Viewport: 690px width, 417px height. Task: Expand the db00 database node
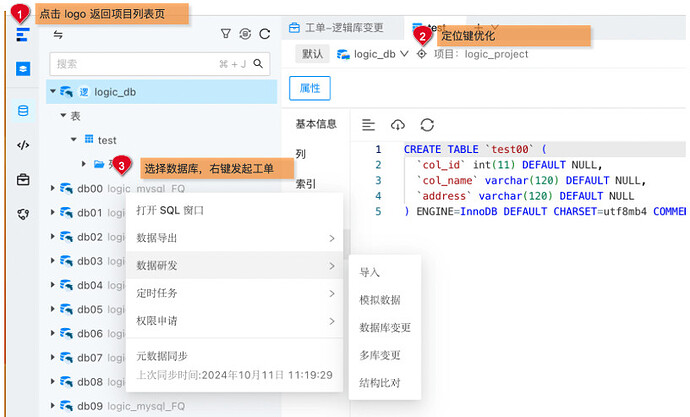click(x=52, y=188)
